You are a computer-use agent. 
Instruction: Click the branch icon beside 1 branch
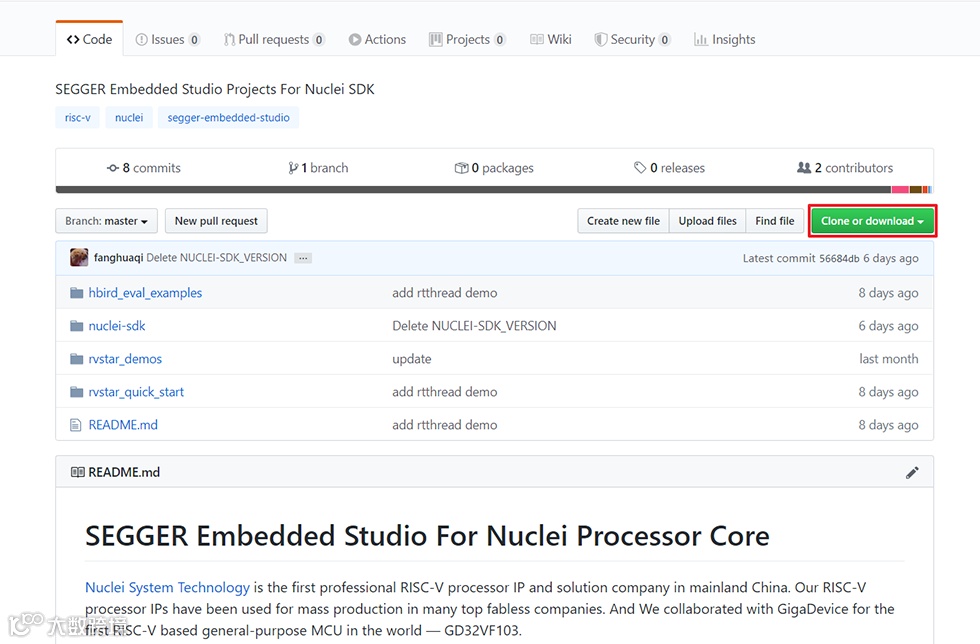293,168
